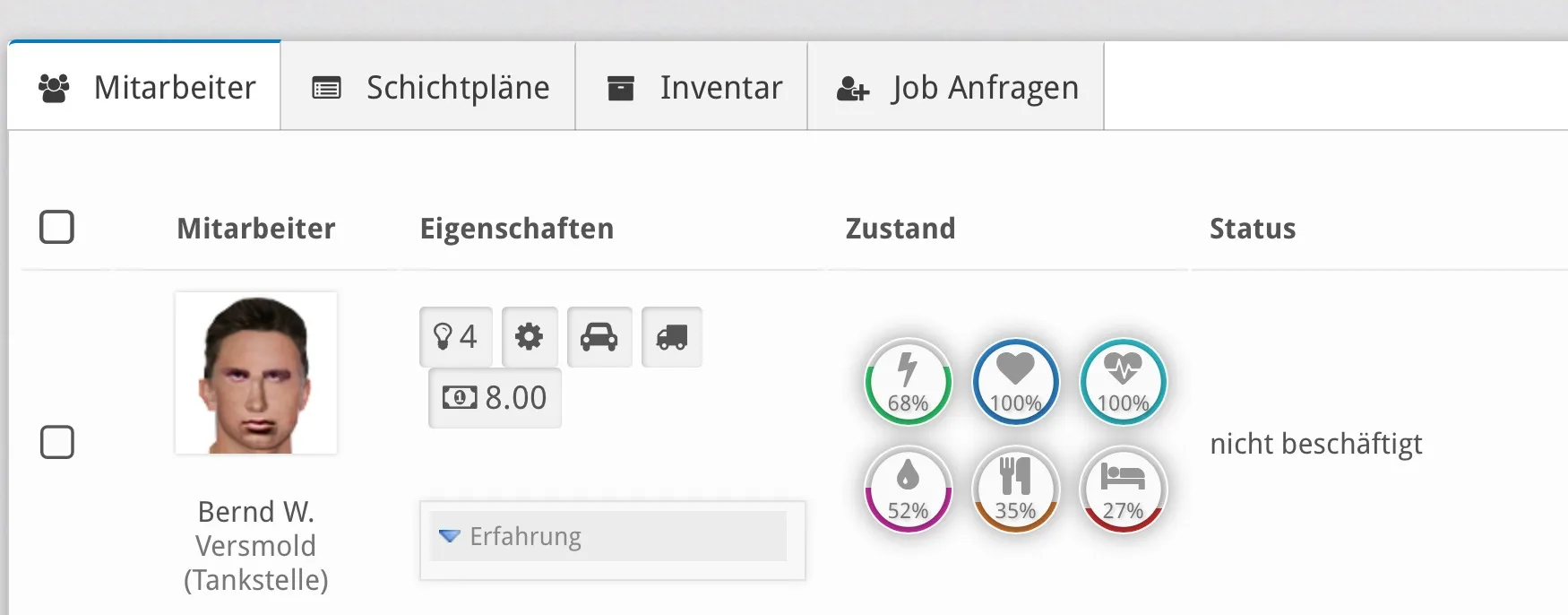Go to the Job Anfragen tab
1568x615 pixels.
956,88
